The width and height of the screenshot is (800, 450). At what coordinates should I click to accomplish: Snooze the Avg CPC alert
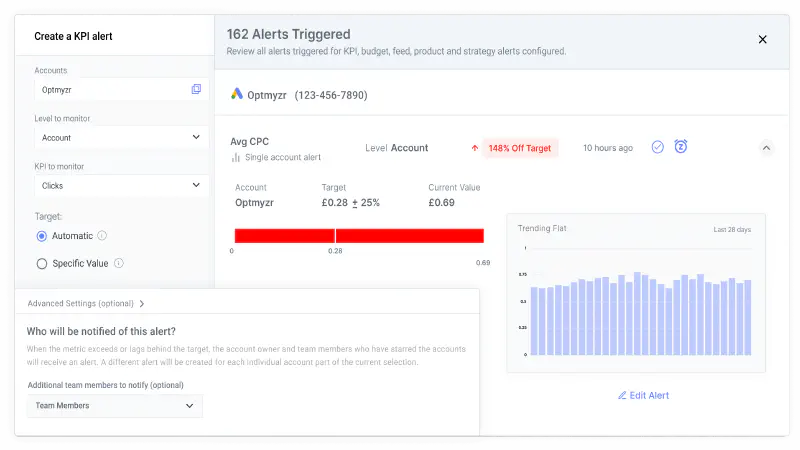click(681, 147)
